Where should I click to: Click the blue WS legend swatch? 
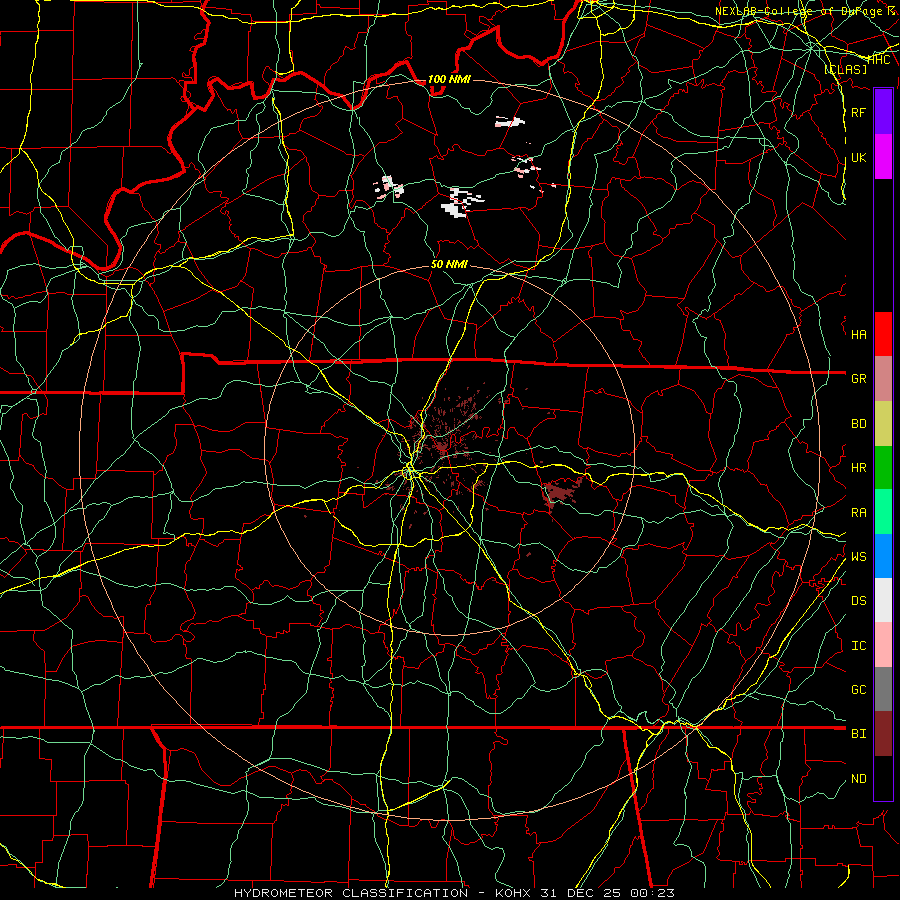click(x=883, y=556)
